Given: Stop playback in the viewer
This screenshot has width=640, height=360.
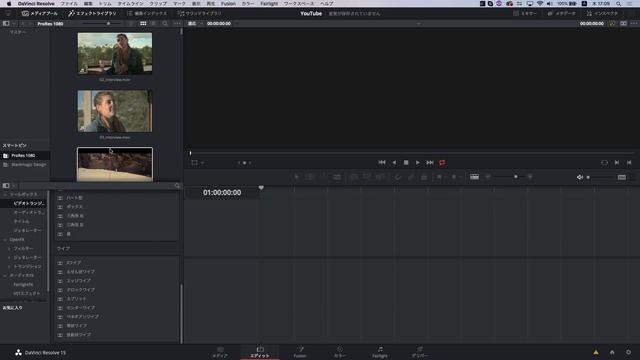Looking at the screenshot, I should 406,162.
